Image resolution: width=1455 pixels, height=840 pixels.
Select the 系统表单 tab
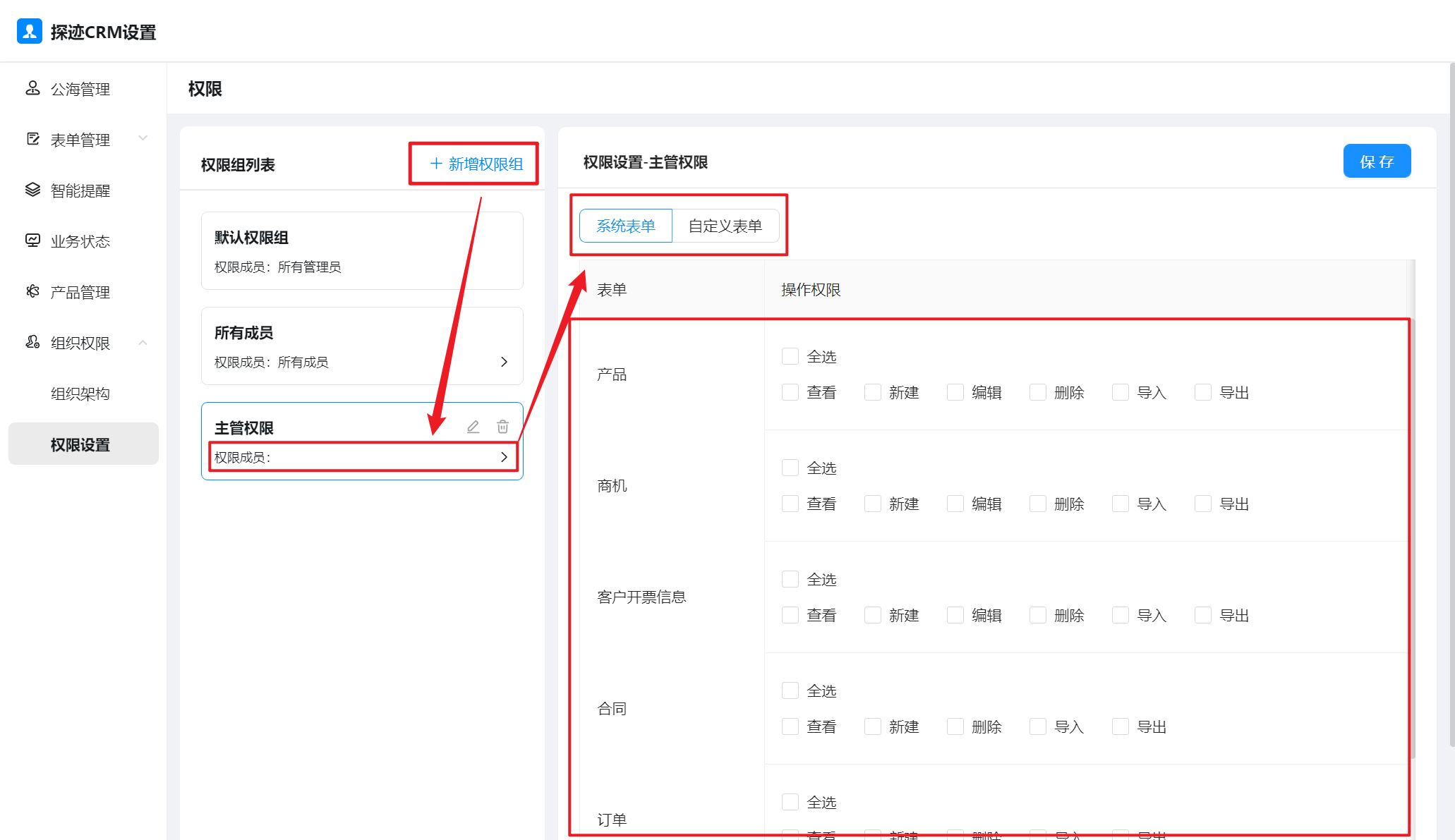(625, 226)
